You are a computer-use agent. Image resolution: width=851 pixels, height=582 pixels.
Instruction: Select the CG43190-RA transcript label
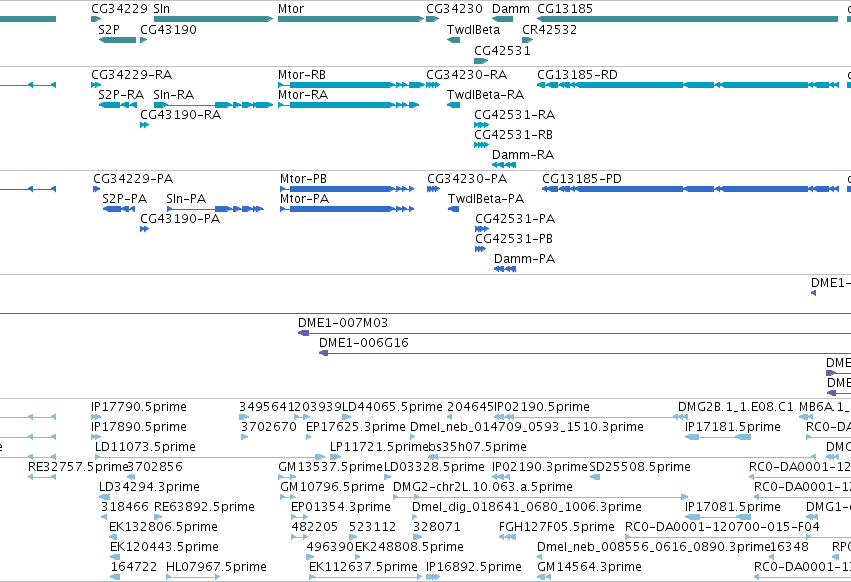pyautogui.click(x=180, y=115)
